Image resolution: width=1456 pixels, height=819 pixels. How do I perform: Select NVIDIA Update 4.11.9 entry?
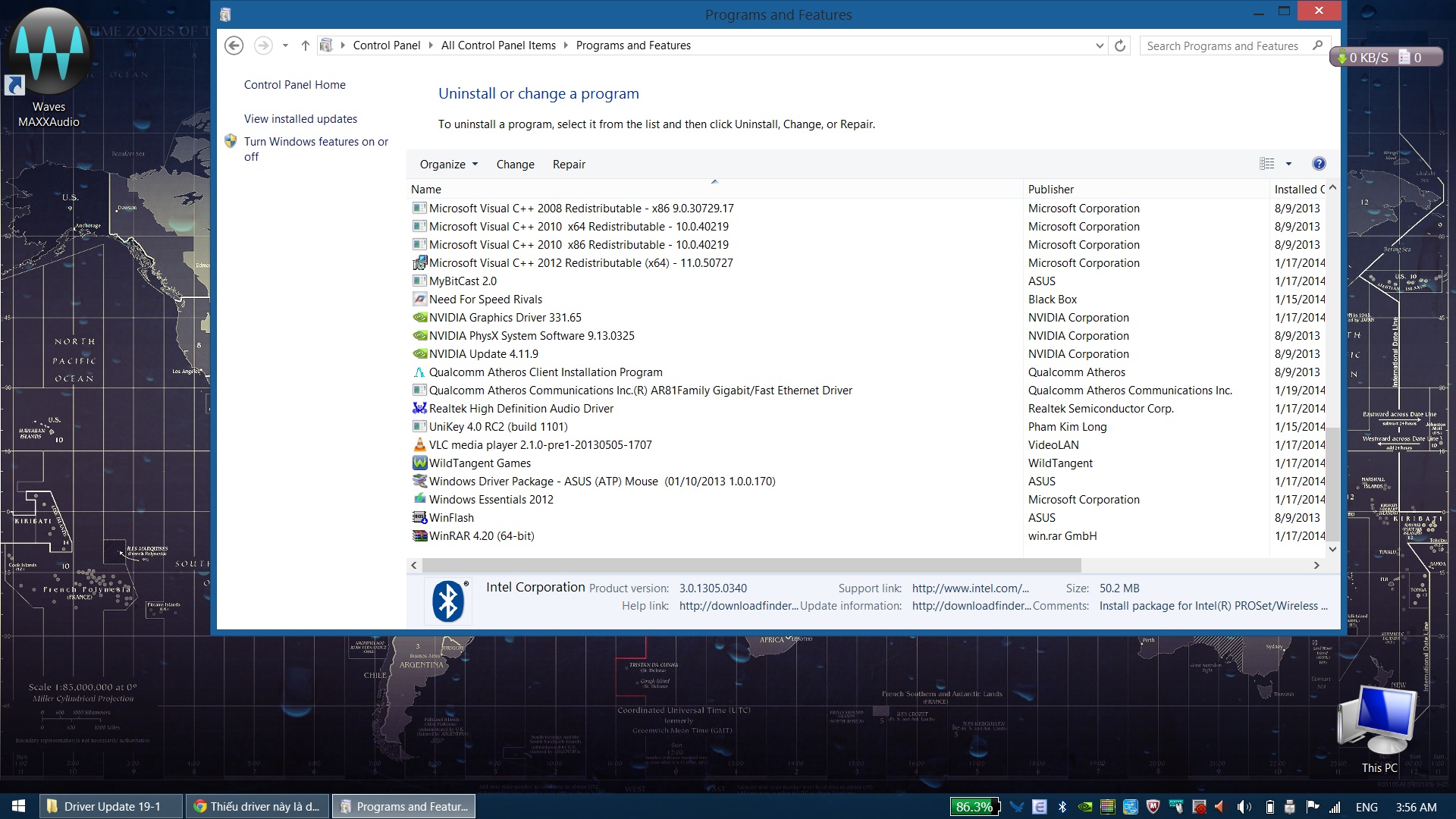pos(483,354)
